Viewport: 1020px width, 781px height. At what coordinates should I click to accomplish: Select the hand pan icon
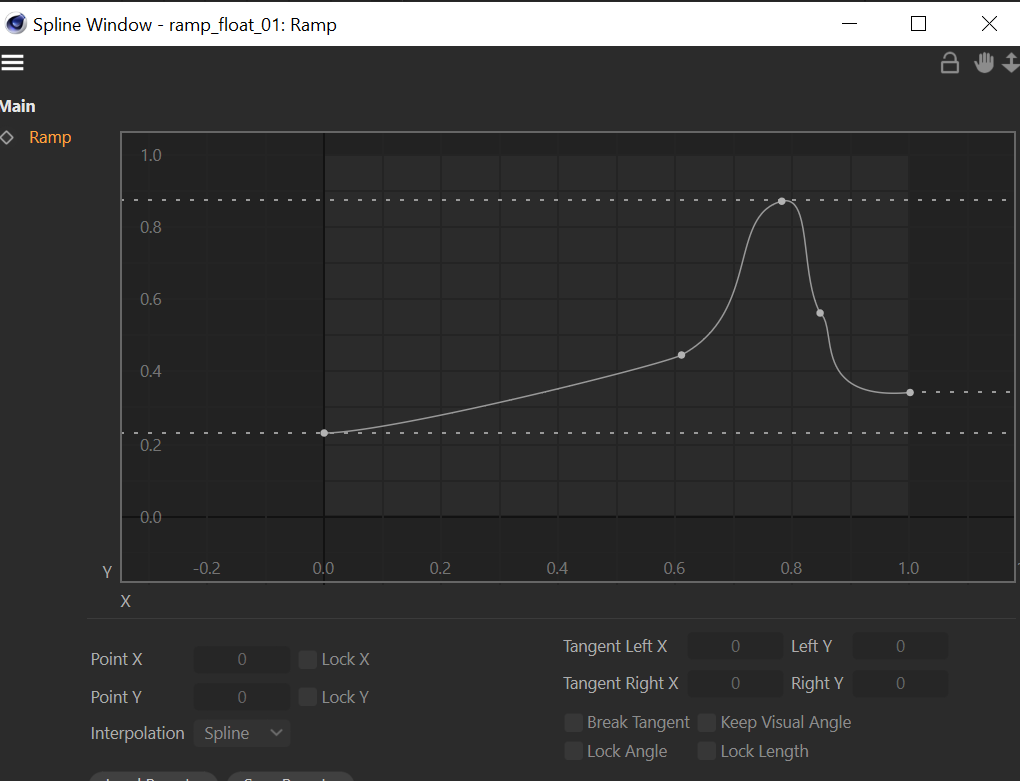[984, 62]
